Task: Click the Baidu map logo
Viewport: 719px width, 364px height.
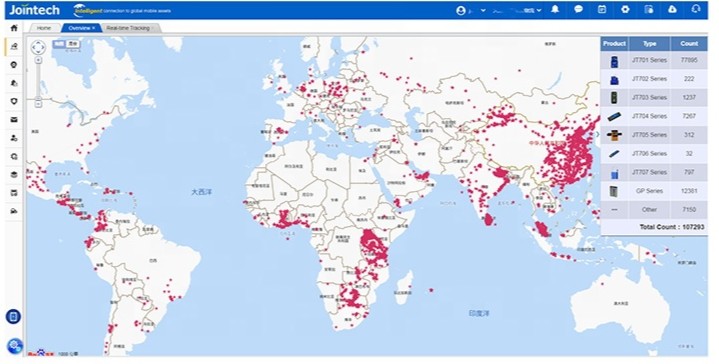Action: click(x=42, y=353)
